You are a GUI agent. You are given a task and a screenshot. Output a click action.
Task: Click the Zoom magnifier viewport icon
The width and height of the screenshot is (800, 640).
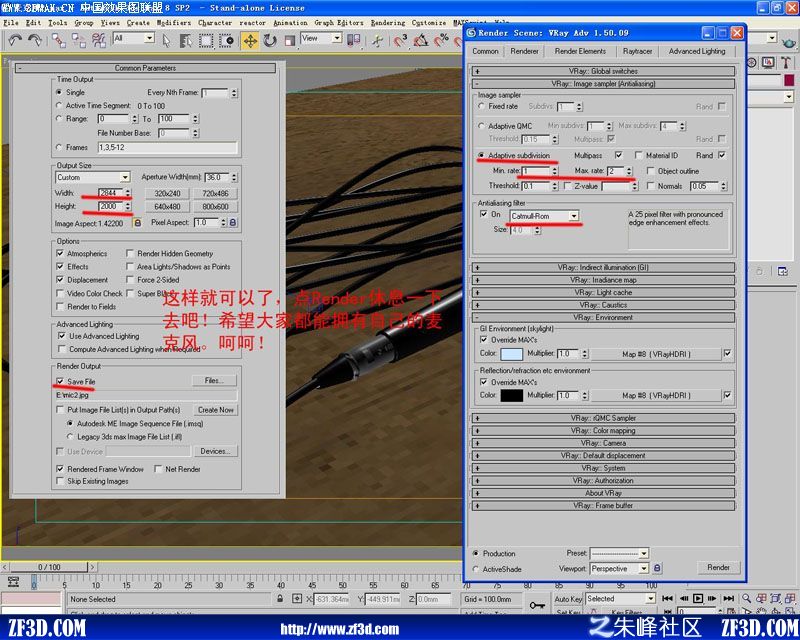point(746,598)
